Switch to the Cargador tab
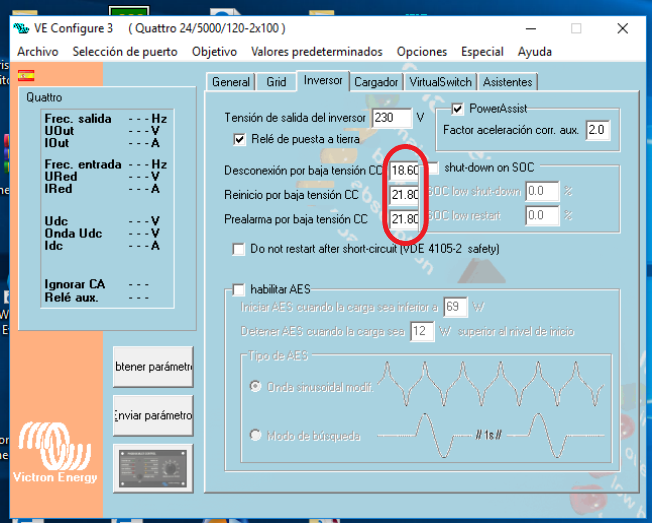Image resolution: width=652 pixels, height=523 pixels. (376, 82)
